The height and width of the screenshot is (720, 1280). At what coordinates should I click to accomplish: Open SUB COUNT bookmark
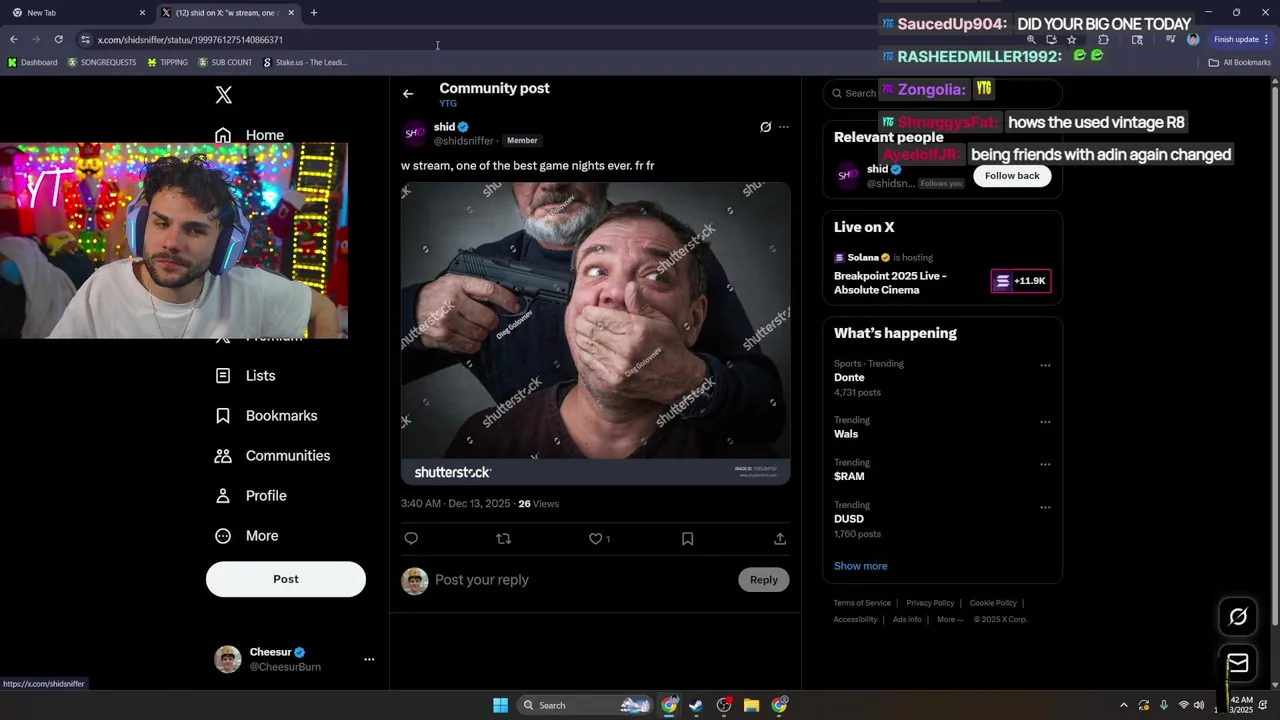click(x=224, y=62)
